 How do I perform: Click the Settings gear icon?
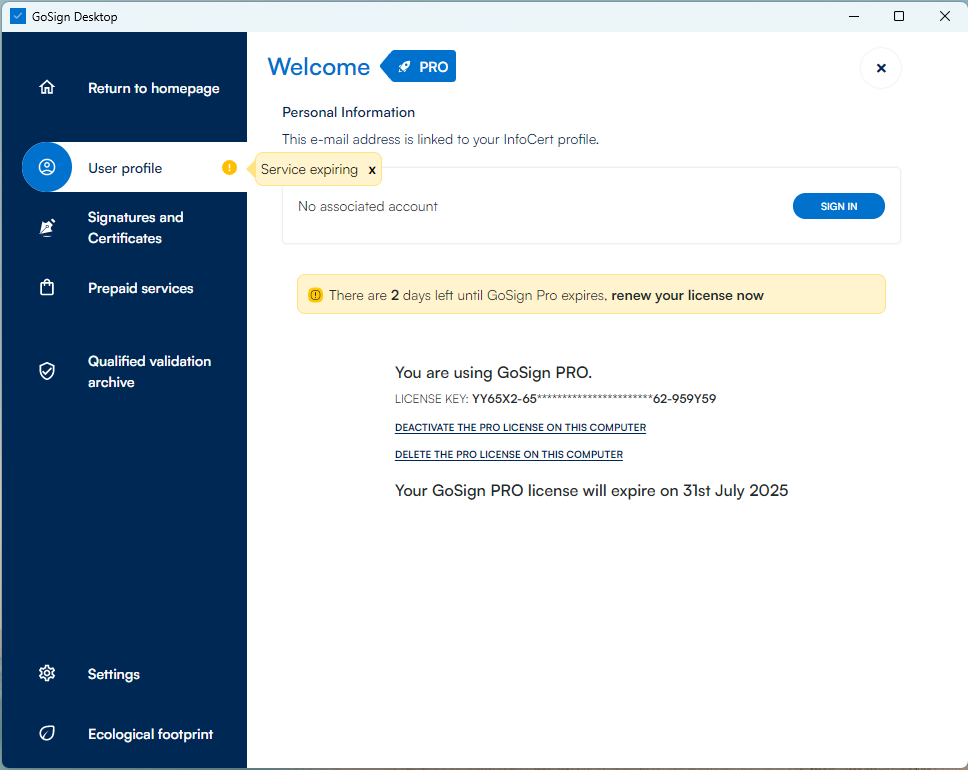(x=47, y=674)
